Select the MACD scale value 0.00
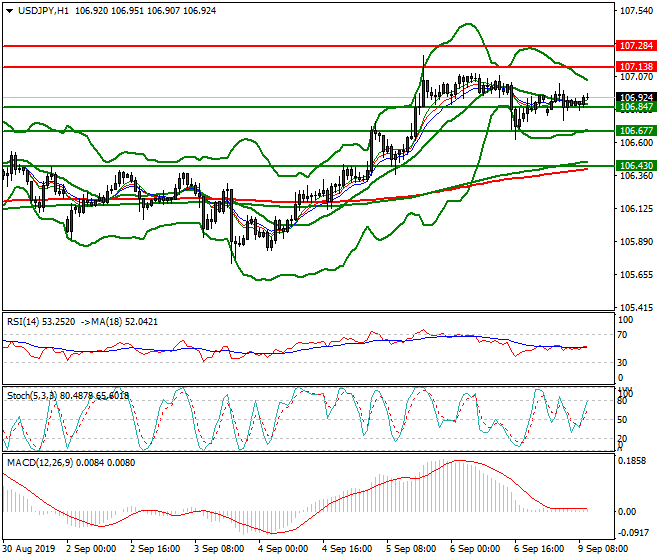Image resolution: width=660 pixels, height=560 pixels. [627, 512]
